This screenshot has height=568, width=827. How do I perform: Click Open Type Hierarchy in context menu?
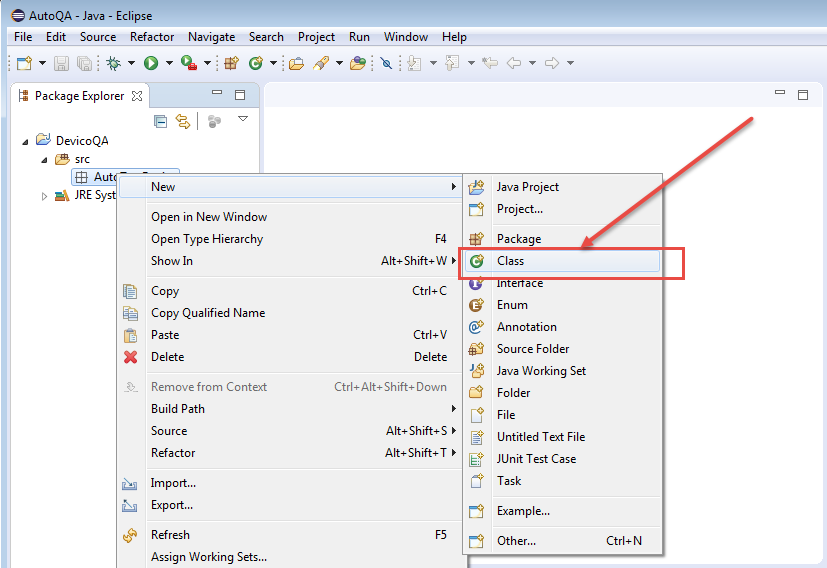coord(290,239)
